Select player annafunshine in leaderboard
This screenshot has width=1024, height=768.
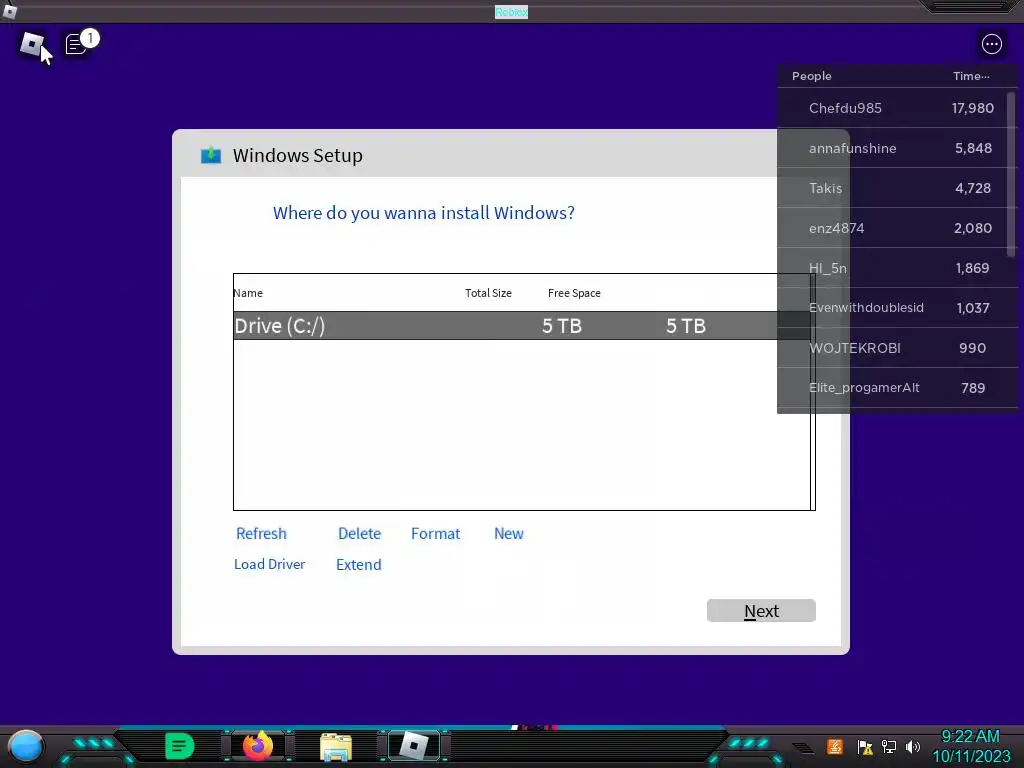[897, 148]
